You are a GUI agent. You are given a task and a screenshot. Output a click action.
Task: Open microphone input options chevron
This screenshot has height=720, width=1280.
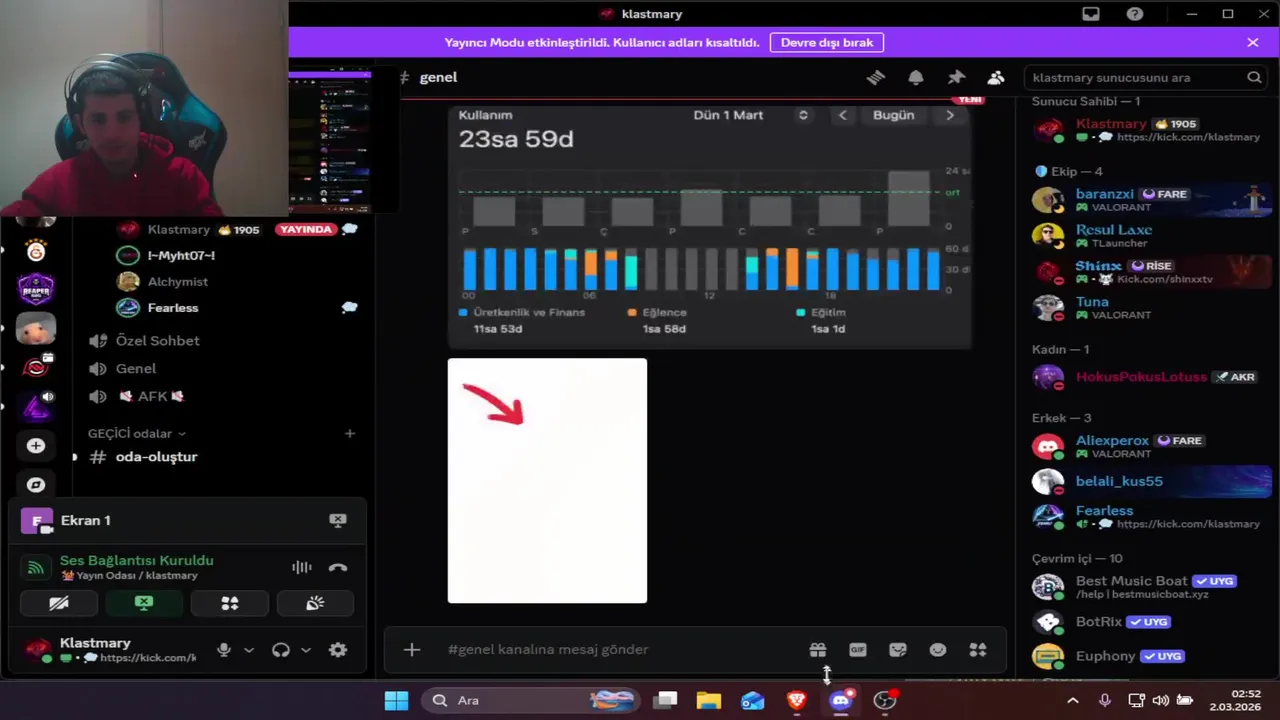(x=249, y=650)
